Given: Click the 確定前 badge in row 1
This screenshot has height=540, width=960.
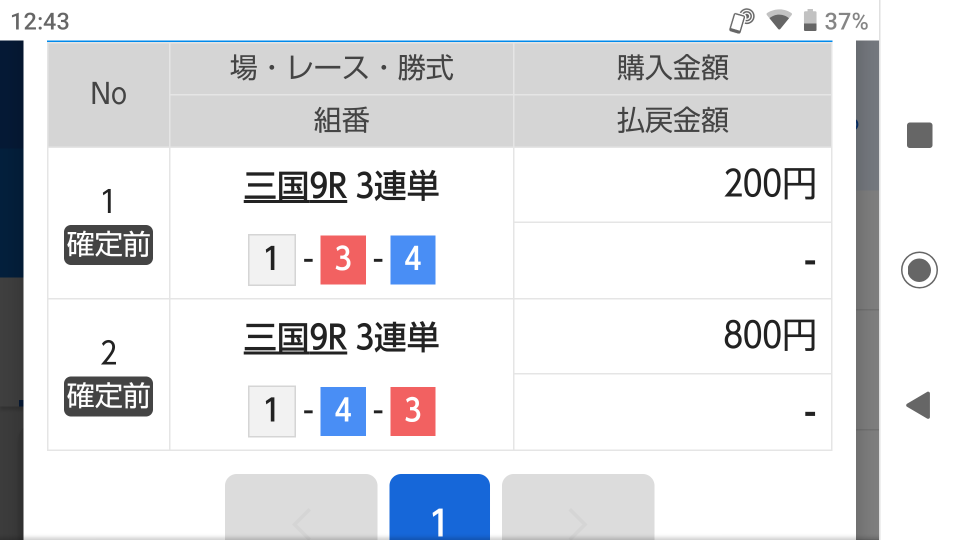Looking at the screenshot, I should pyautogui.click(x=108, y=245).
